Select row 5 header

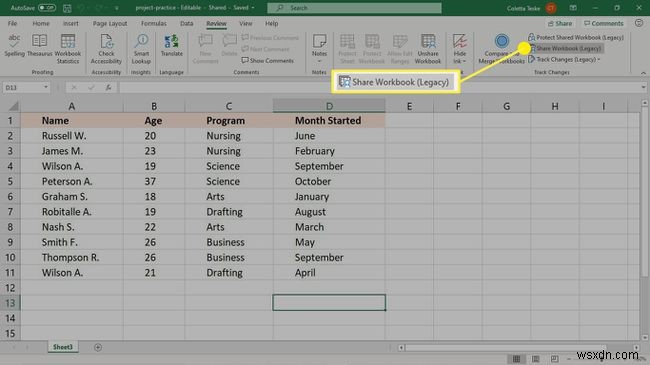pyautogui.click(x=10, y=182)
